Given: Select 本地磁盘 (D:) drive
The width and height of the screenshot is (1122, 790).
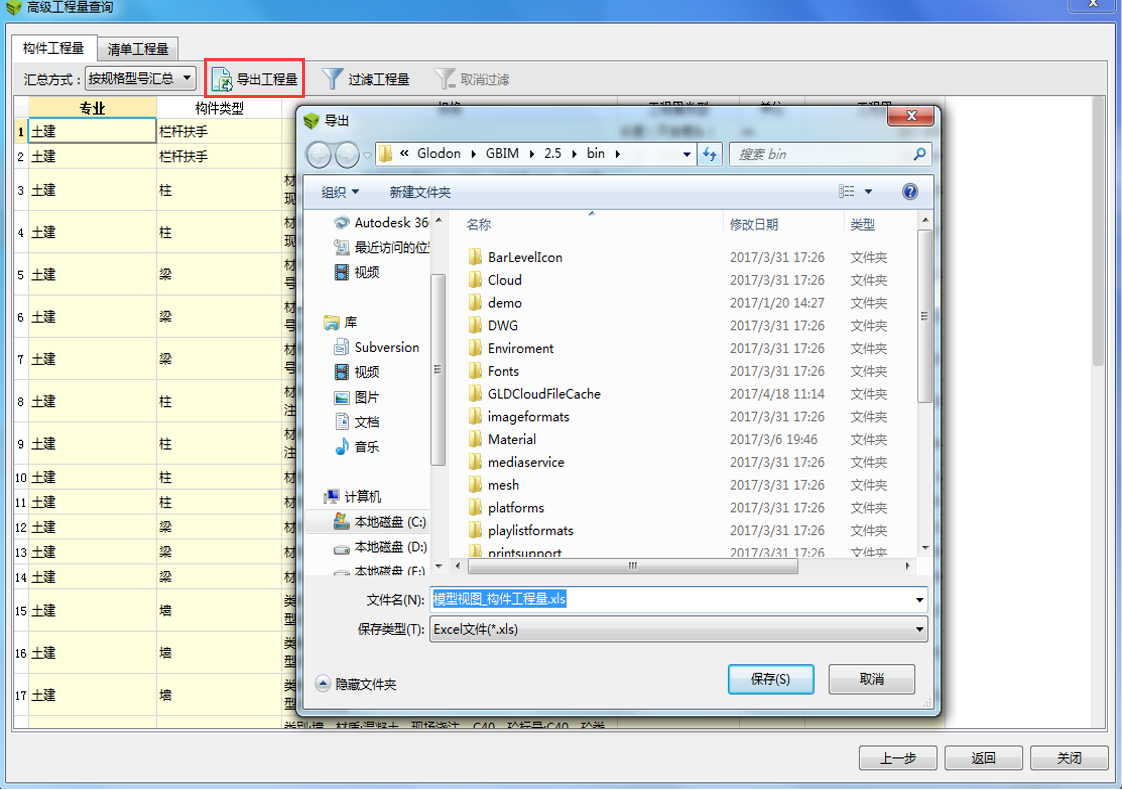Looking at the screenshot, I should [380, 547].
